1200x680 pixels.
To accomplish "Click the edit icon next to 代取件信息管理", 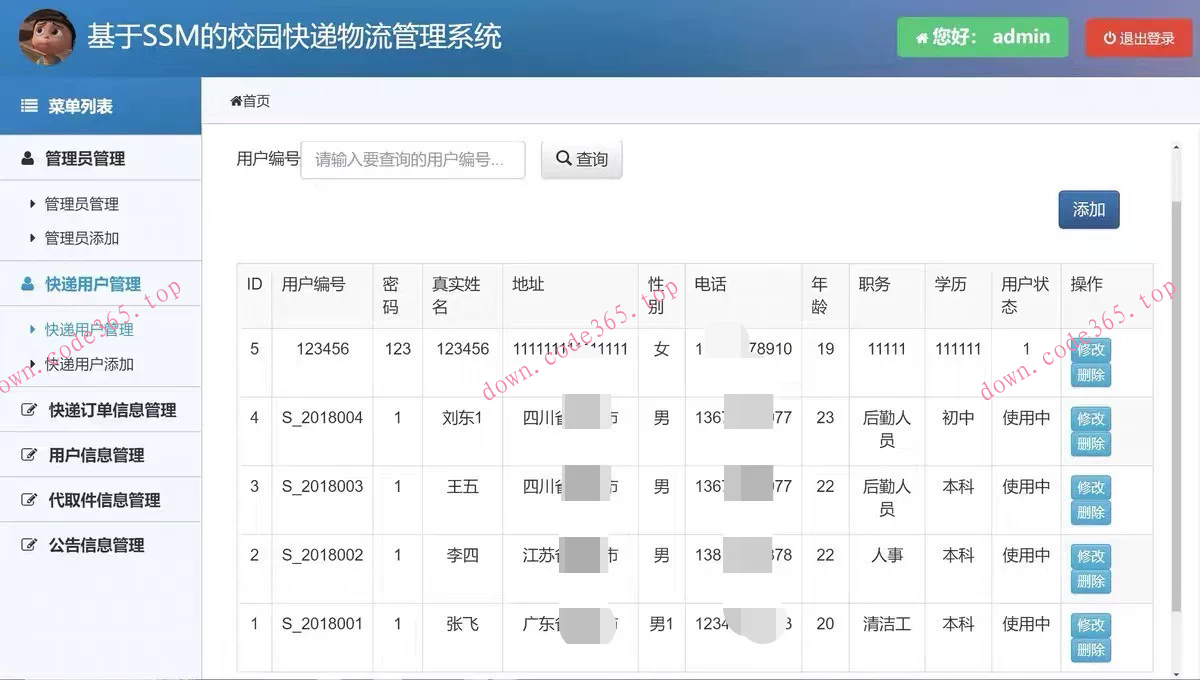I will click(x=27, y=500).
